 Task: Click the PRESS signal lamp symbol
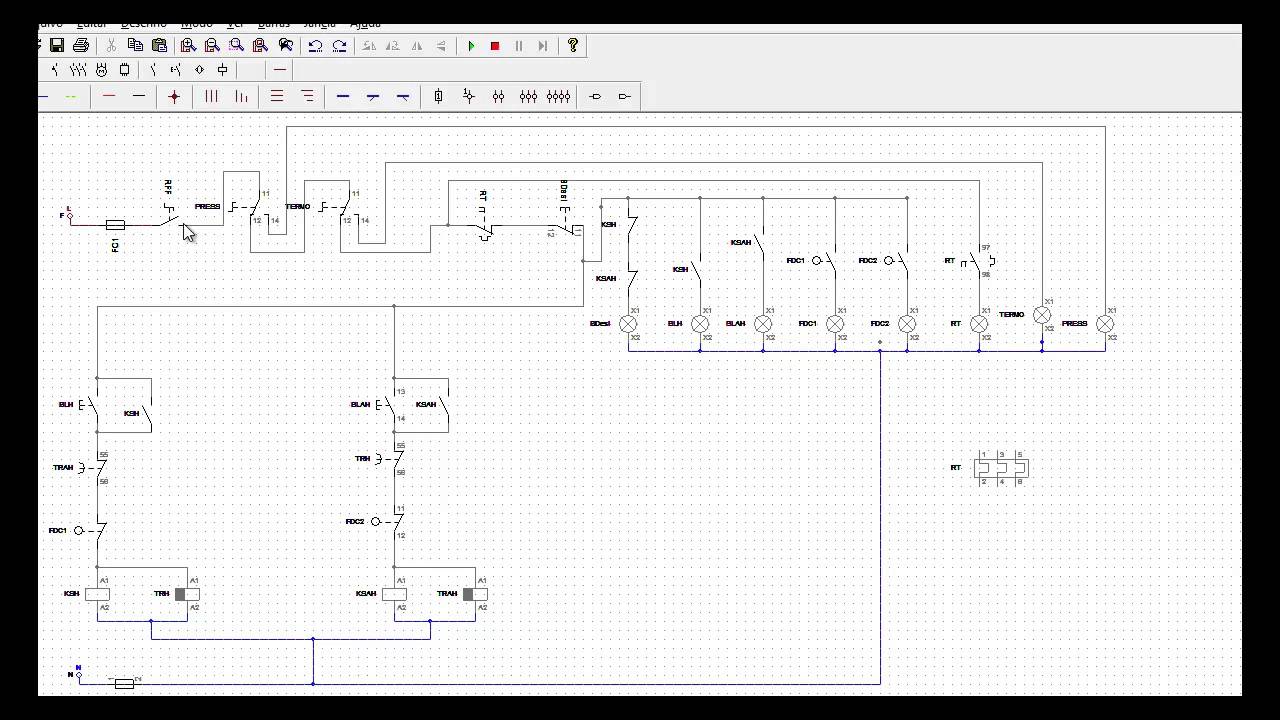(1105, 324)
